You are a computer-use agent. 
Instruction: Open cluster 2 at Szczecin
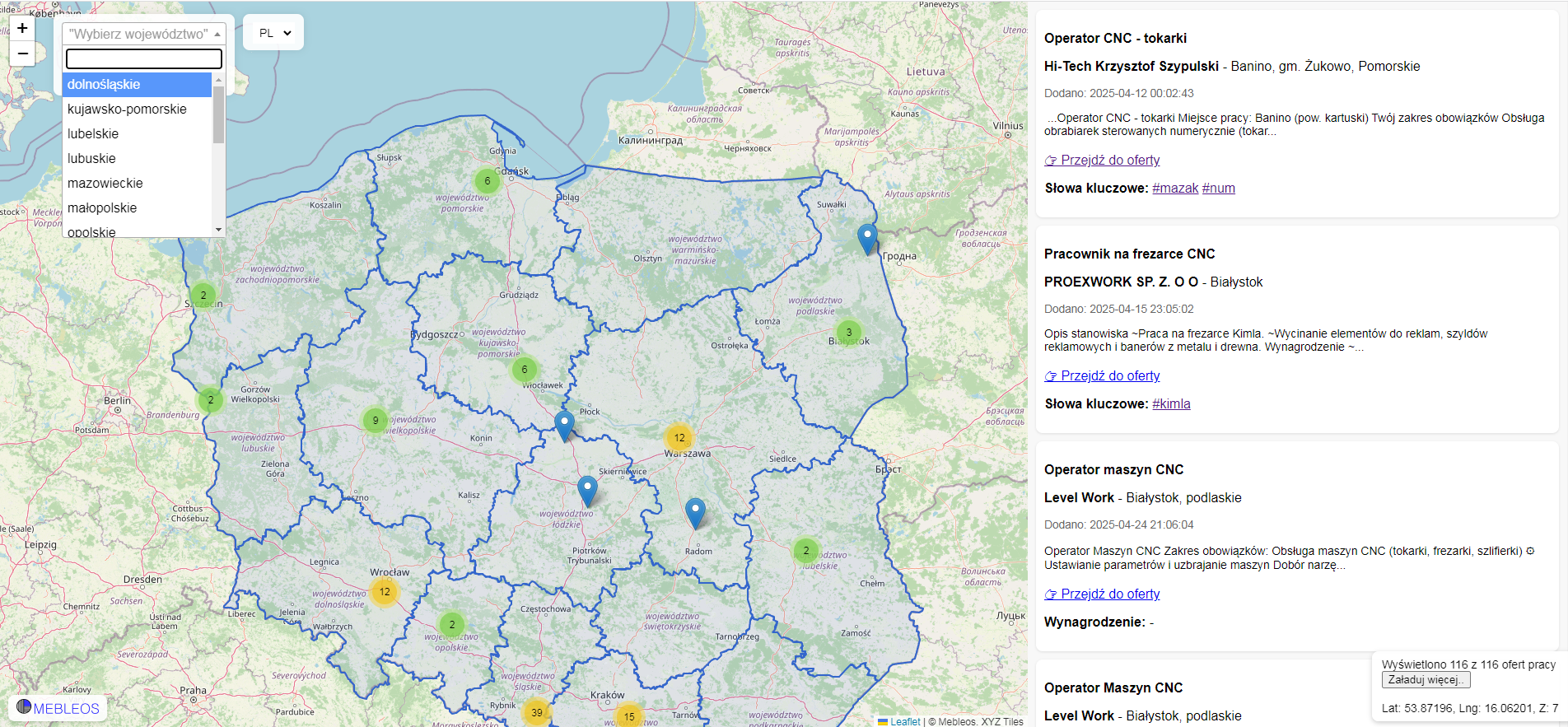point(203,295)
